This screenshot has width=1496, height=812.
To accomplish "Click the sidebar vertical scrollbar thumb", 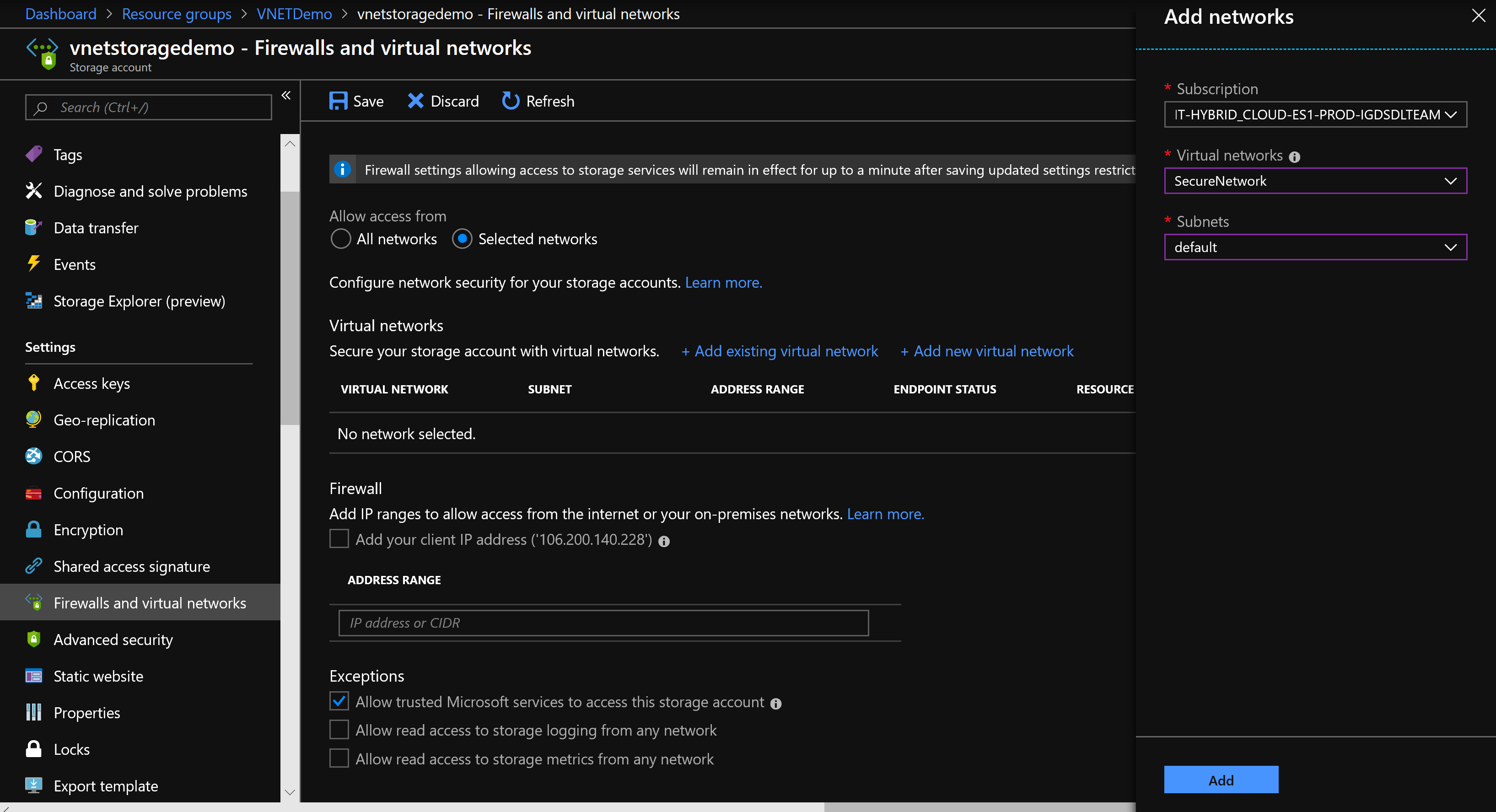I will (x=290, y=308).
